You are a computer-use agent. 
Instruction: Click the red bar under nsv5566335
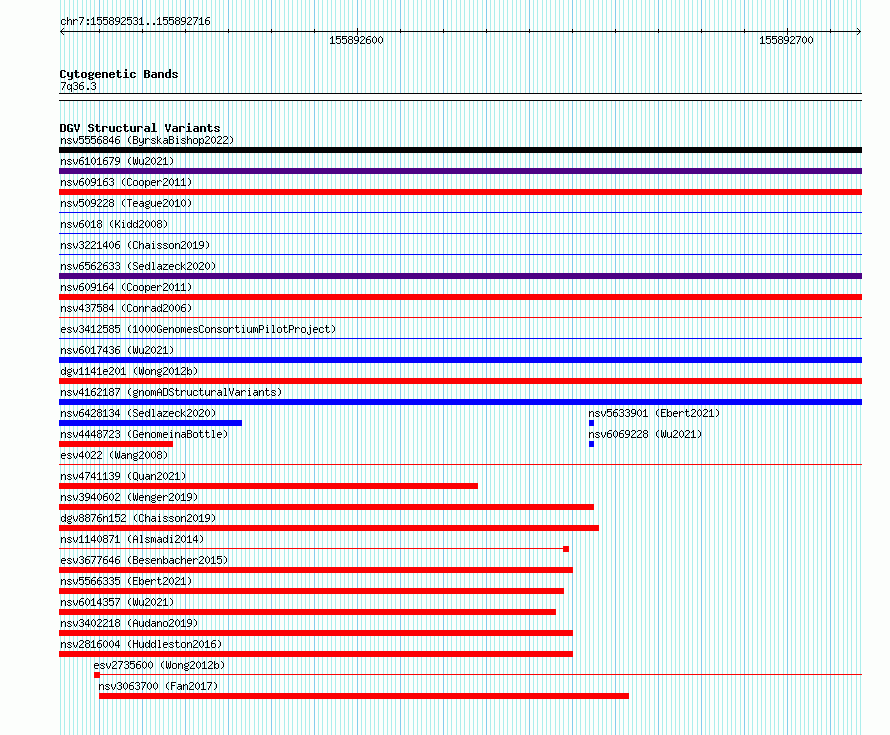click(x=312, y=591)
